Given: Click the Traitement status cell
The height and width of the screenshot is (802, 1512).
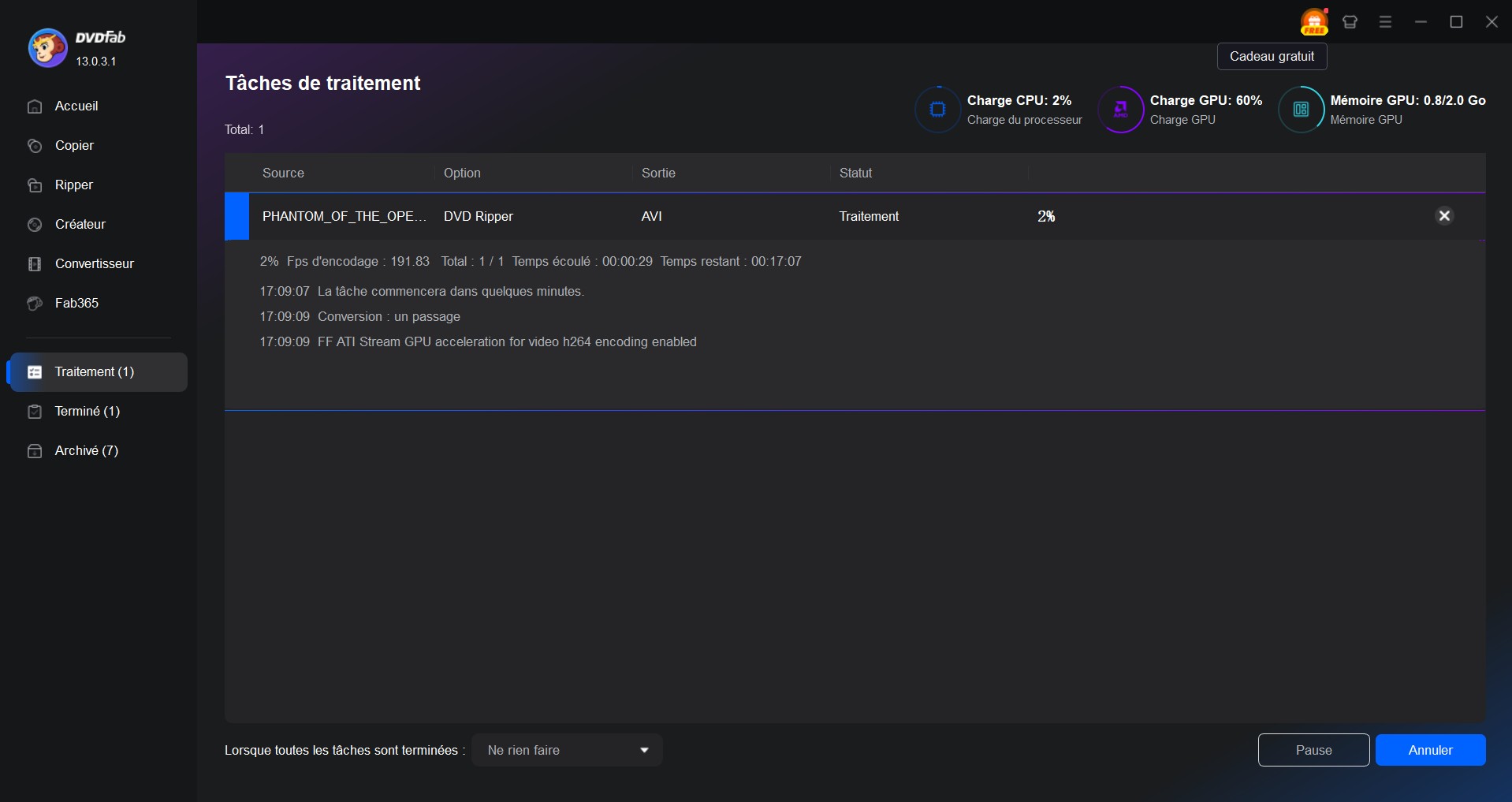Looking at the screenshot, I should [x=869, y=216].
